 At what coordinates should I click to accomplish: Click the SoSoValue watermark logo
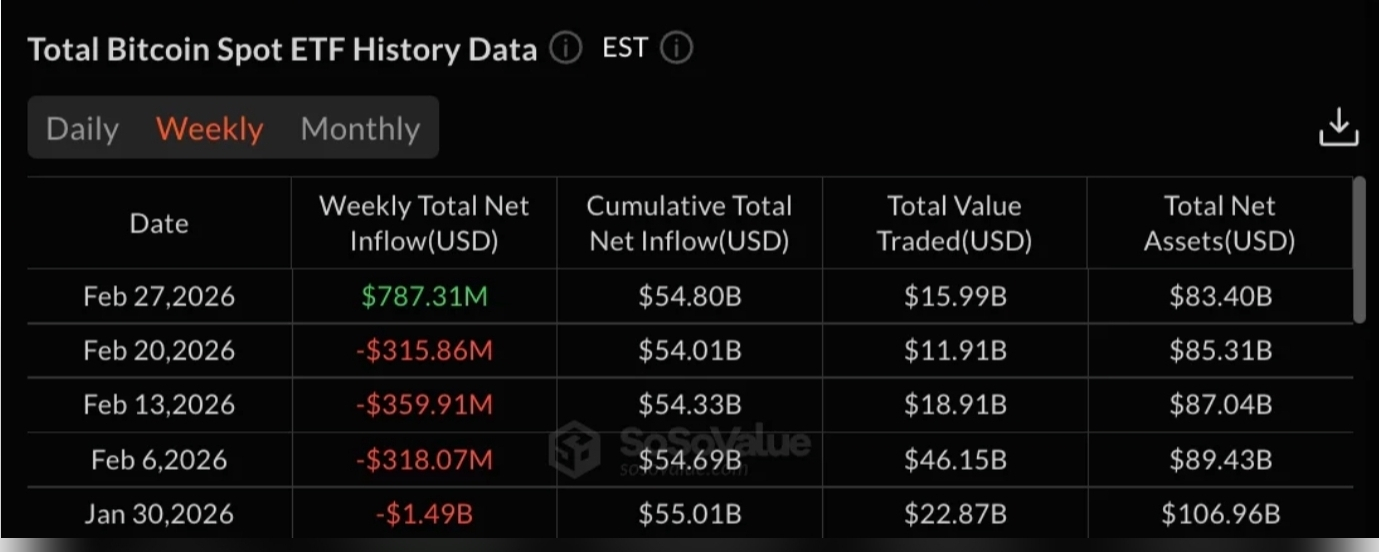click(575, 446)
